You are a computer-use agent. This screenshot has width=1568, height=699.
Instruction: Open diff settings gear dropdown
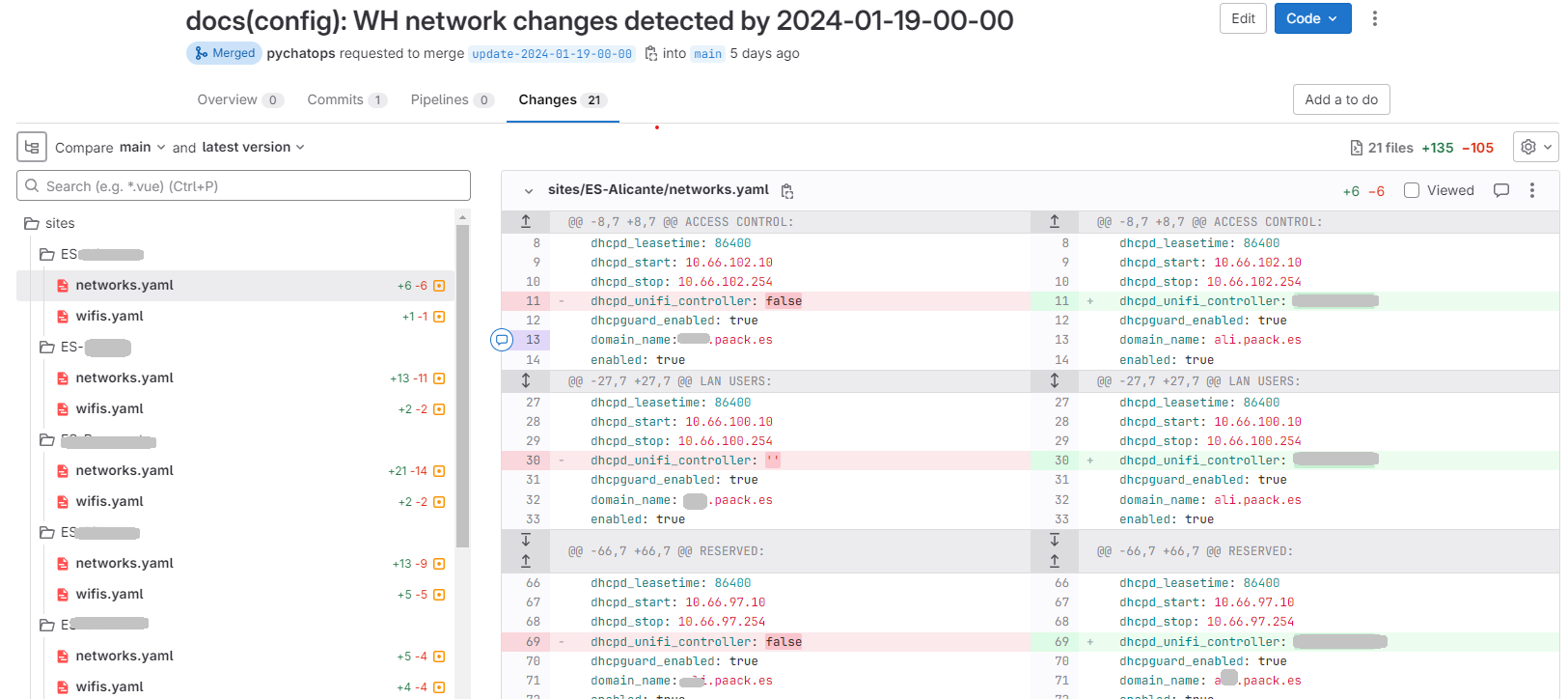tap(1535, 147)
